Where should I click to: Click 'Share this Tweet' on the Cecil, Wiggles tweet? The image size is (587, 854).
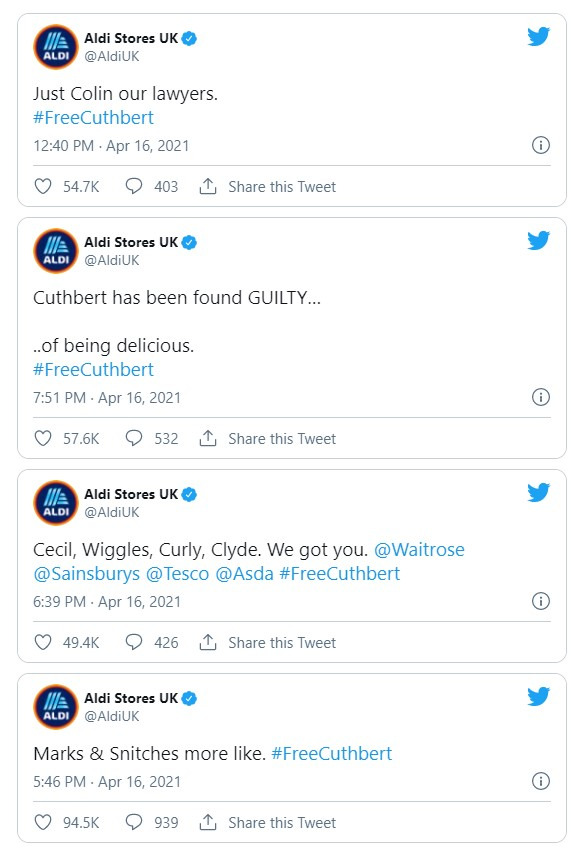(x=282, y=643)
